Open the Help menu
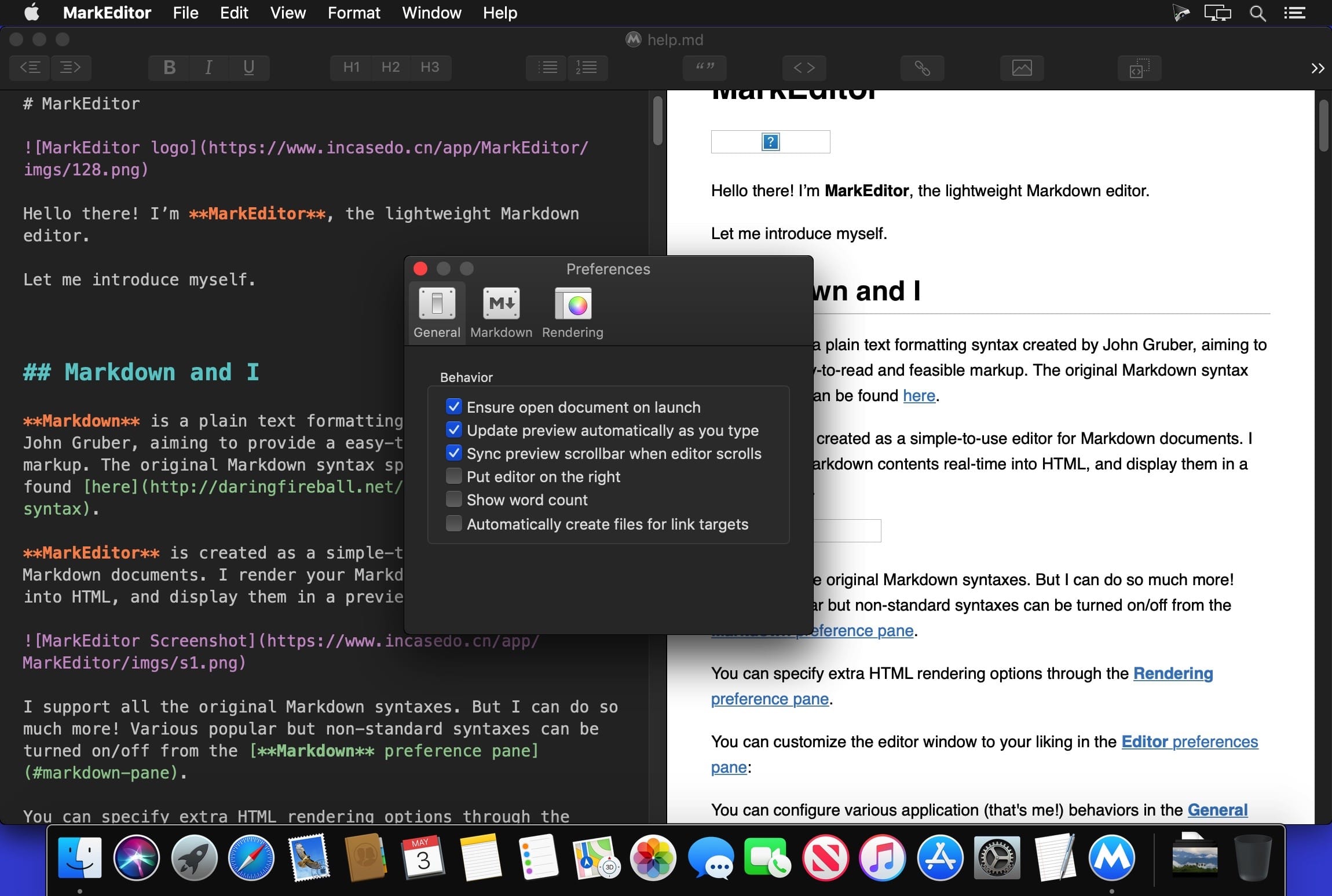The height and width of the screenshot is (896, 1332). tap(500, 13)
